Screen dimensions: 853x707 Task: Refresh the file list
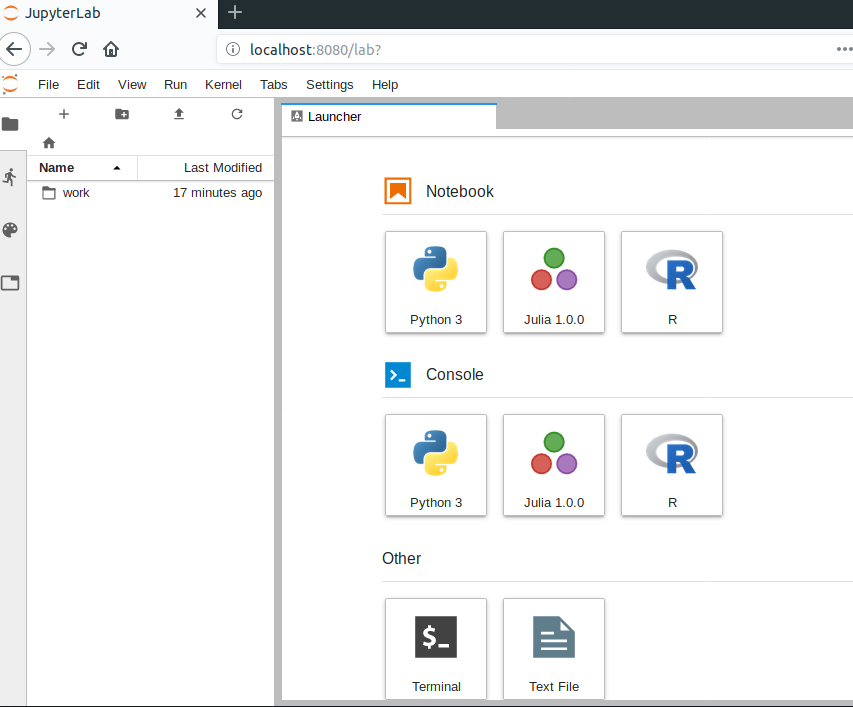tap(237, 114)
